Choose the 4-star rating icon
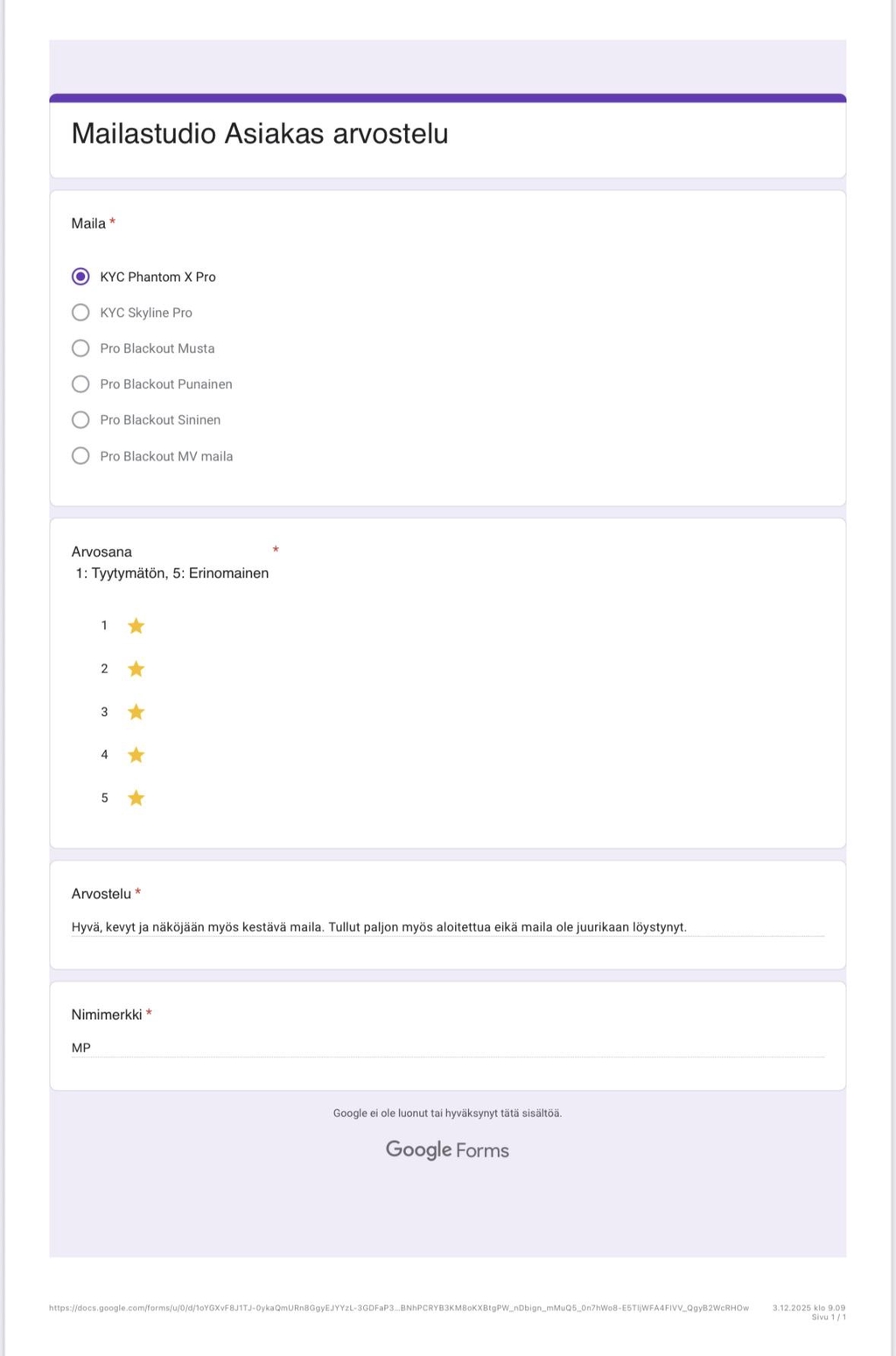Viewport: 896px width, 1356px height. point(136,755)
